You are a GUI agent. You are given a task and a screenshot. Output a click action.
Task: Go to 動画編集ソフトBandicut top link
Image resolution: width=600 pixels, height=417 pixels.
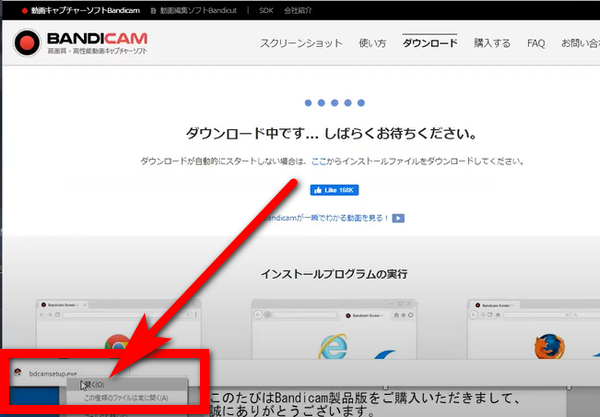198,10
